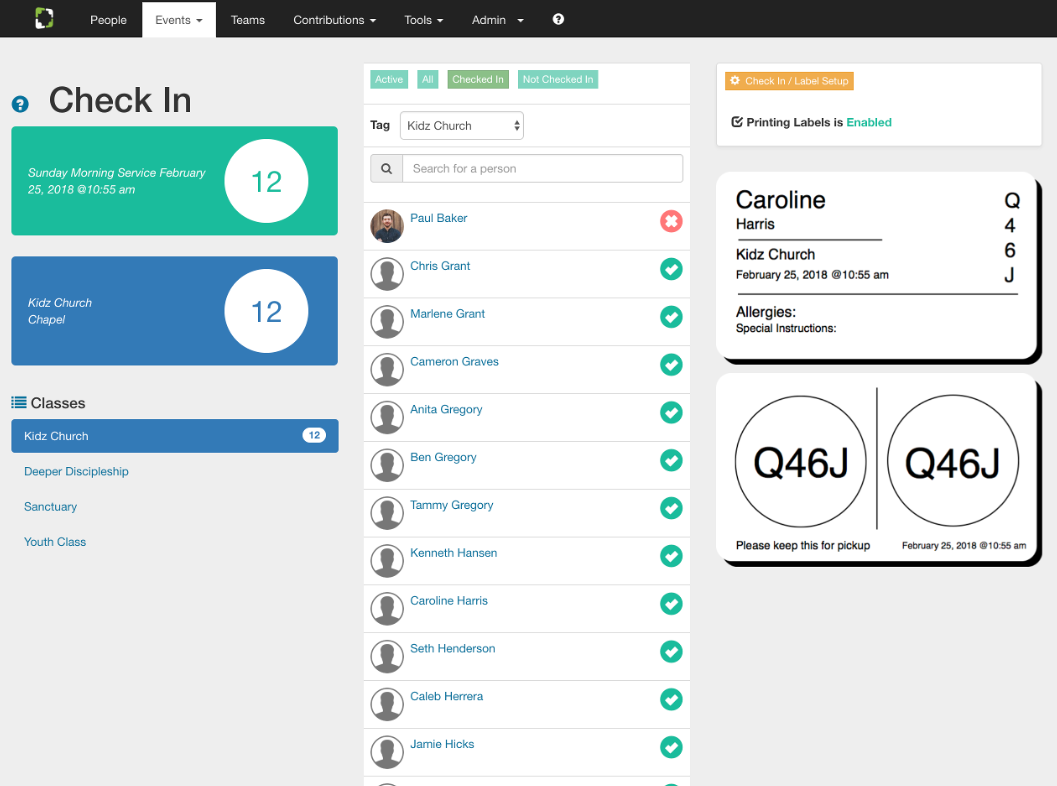The height and width of the screenshot is (786, 1057).
Task: Open Jamie Hicks's name link
Action: pos(442,744)
